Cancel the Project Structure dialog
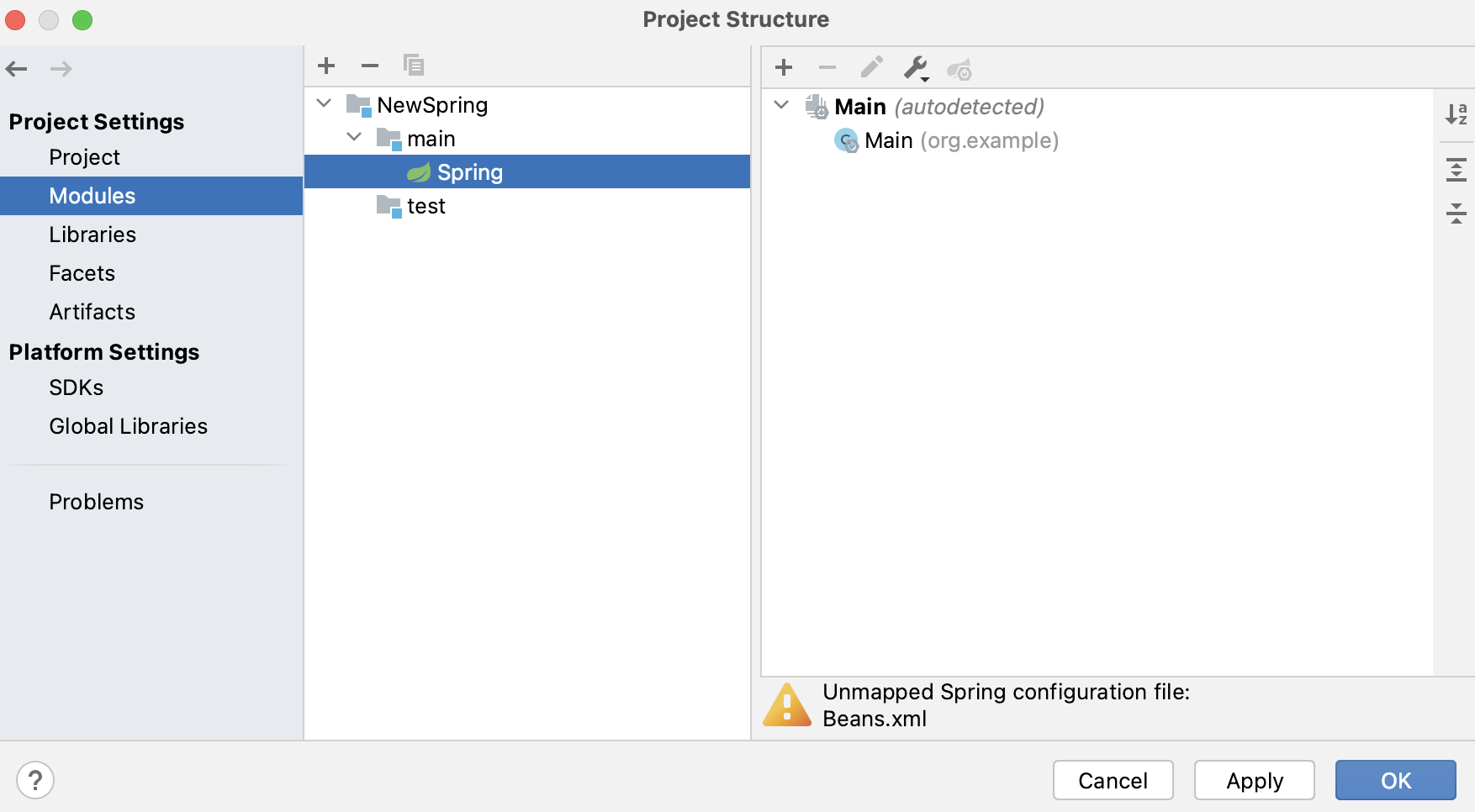 (x=1113, y=781)
